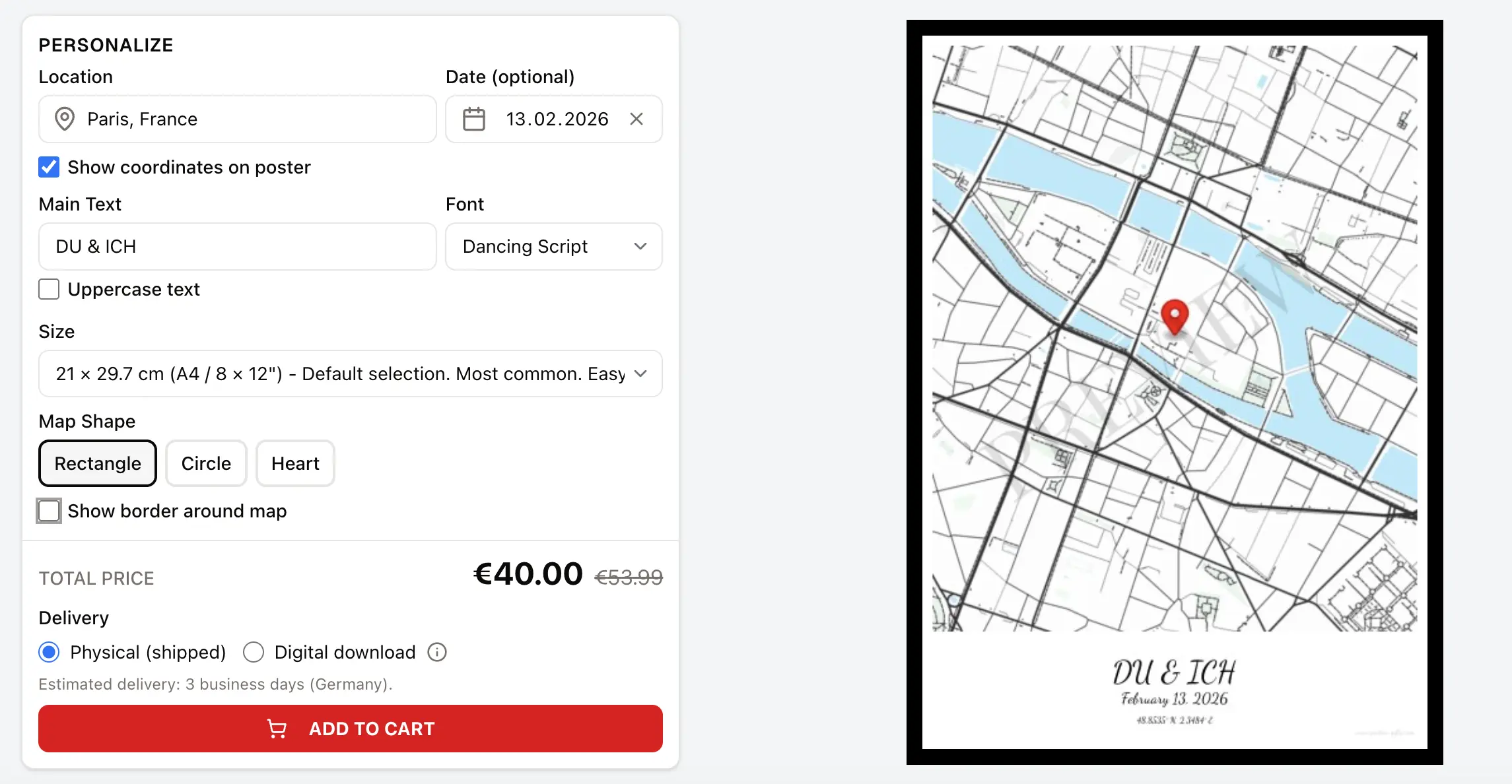This screenshot has height=784, width=1512.
Task: Clear the date with the X icon
Action: [x=636, y=119]
